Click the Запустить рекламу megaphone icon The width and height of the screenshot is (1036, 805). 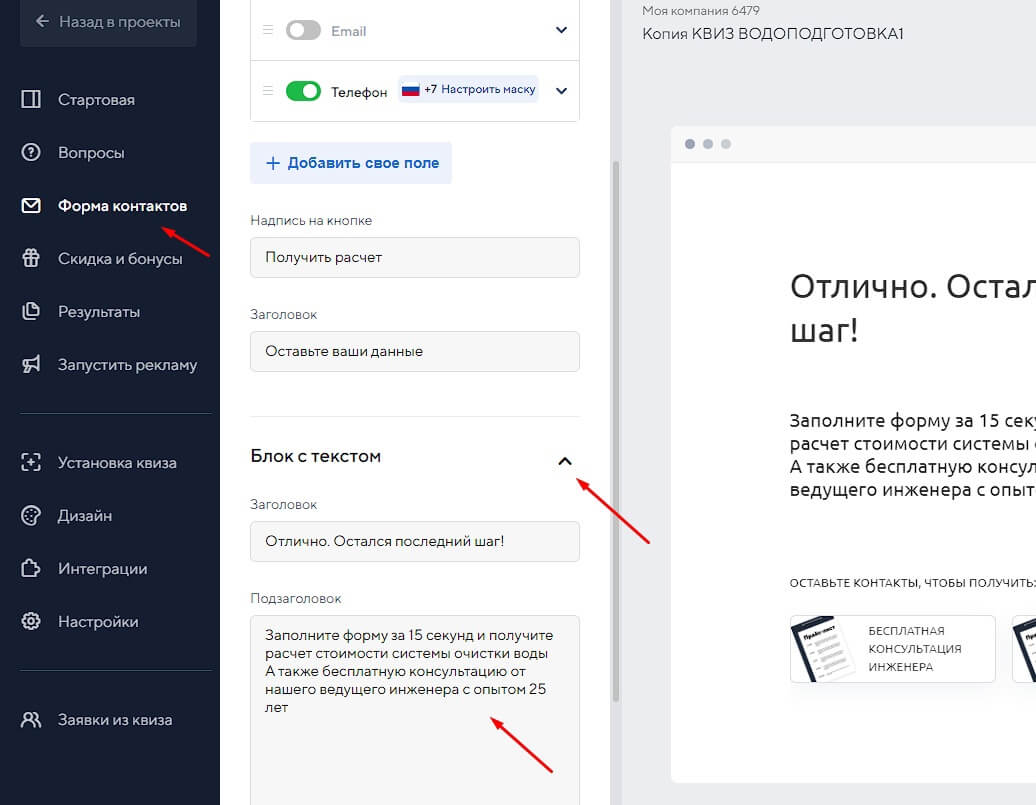(x=34, y=364)
